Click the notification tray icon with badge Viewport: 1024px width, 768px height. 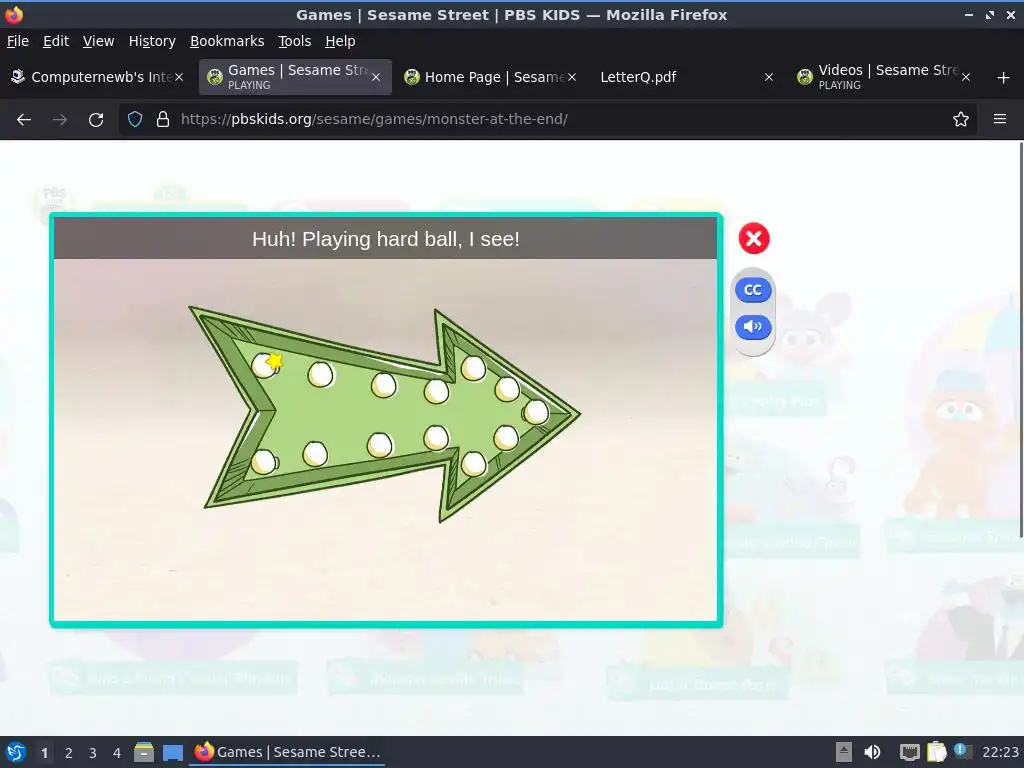(961, 751)
